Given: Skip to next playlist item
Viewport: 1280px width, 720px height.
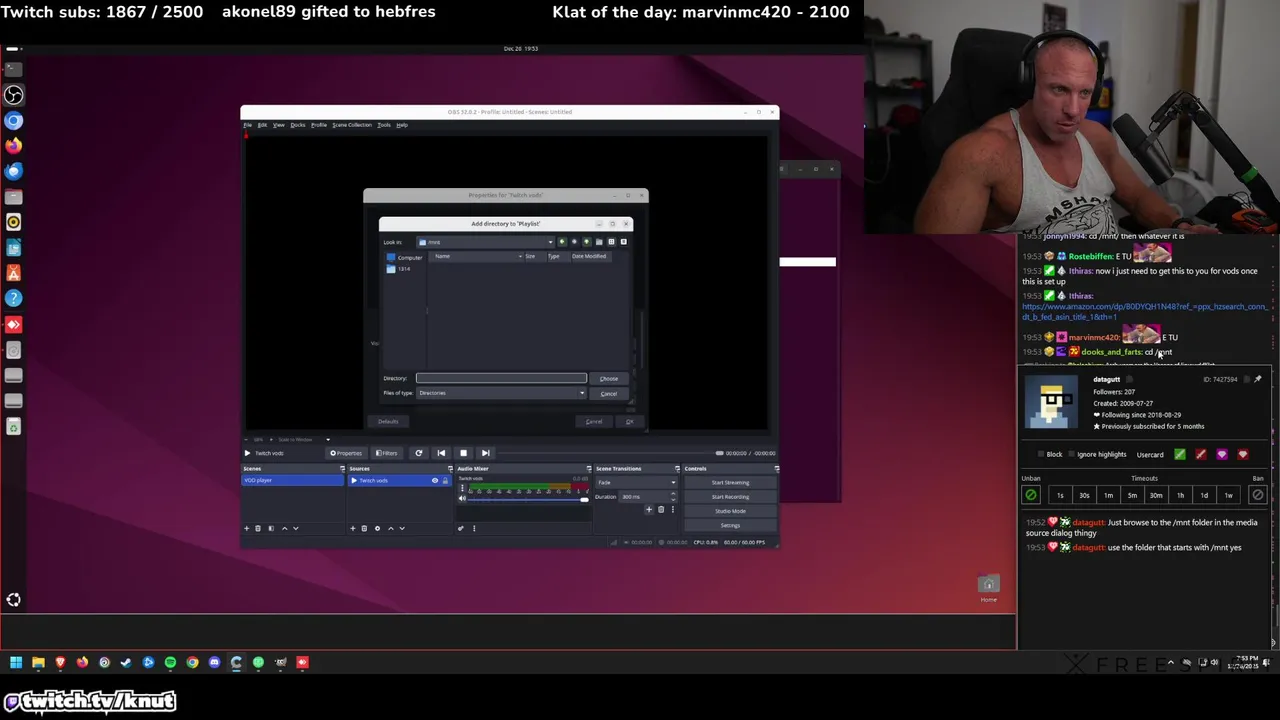Looking at the screenshot, I should [485, 453].
